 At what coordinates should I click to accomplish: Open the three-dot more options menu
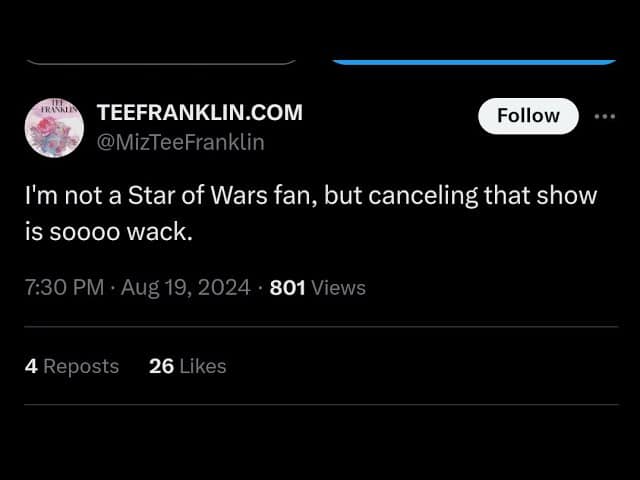pos(605,116)
